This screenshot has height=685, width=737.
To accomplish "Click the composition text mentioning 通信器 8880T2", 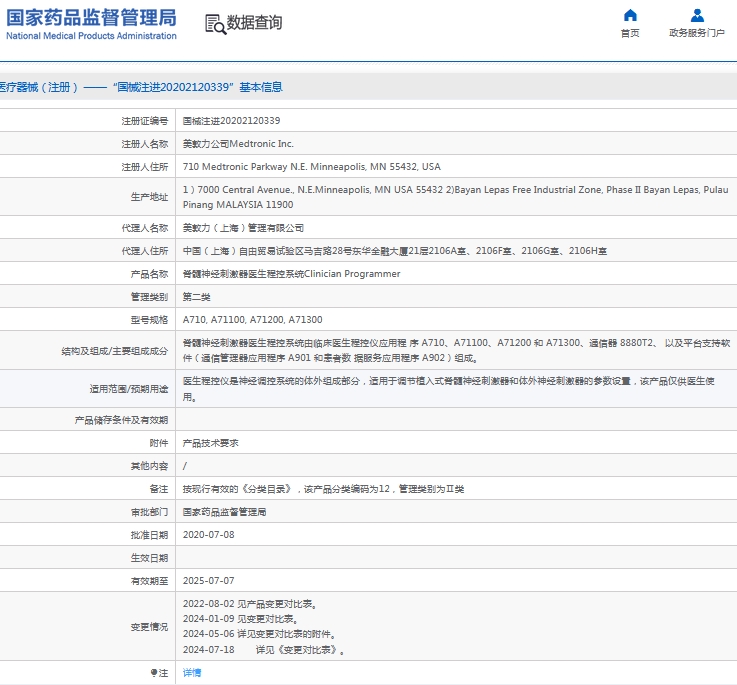I will pyautogui.click(x=456, y=350).
